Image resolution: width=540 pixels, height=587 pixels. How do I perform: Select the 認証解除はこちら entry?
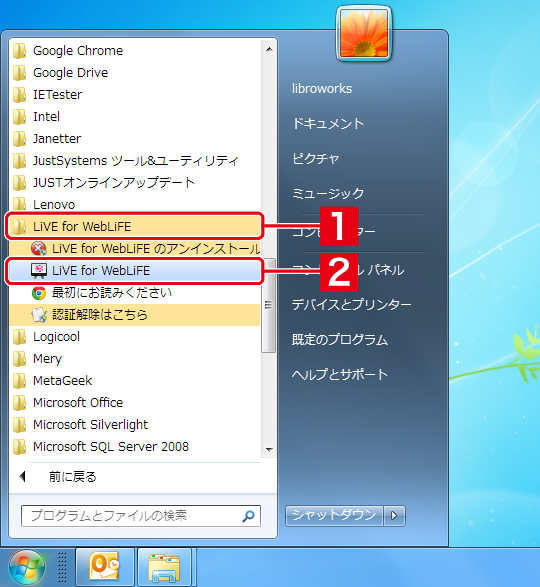coord(135,315)
